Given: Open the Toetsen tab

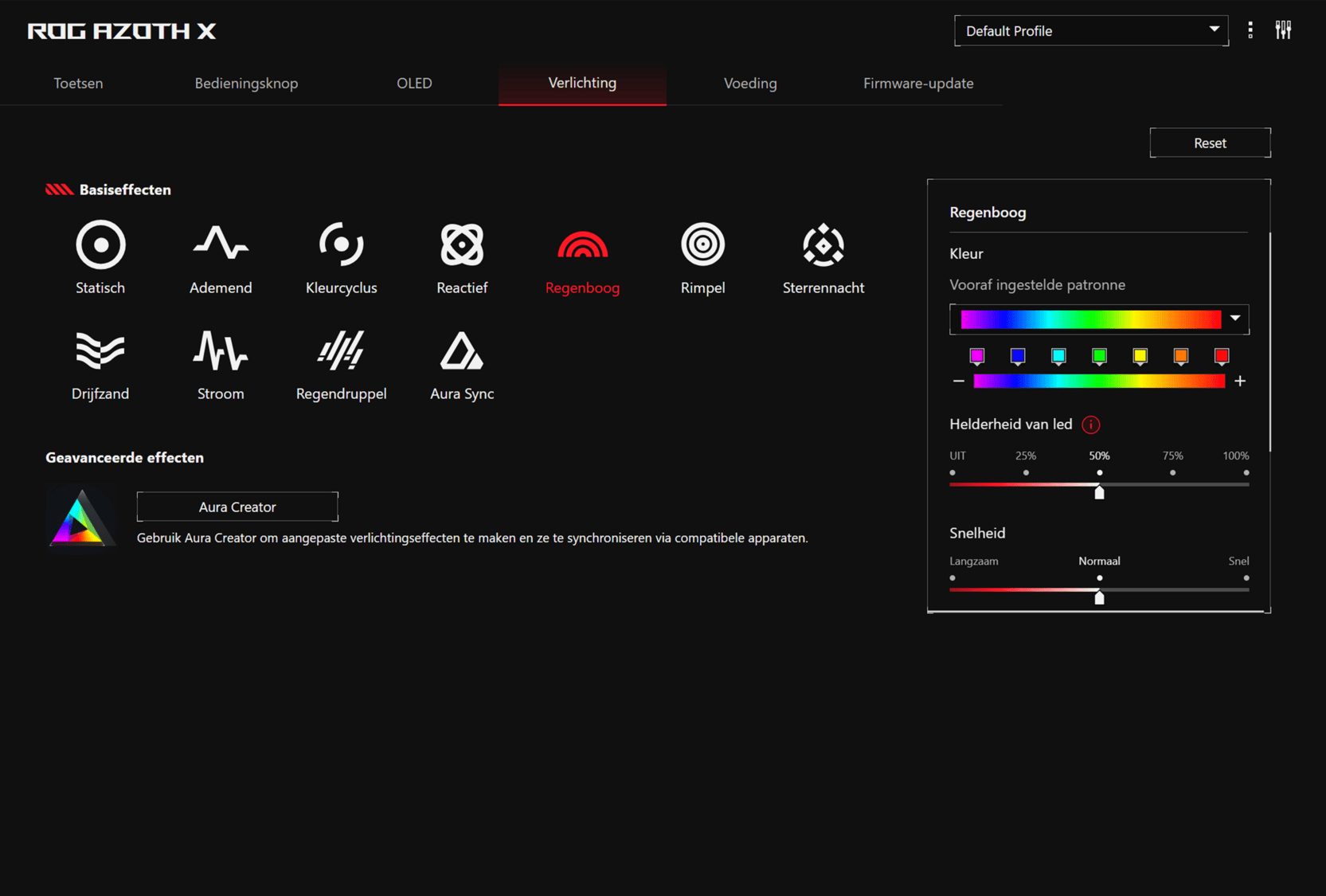Looking at the screenshot, I should (78, 83).
